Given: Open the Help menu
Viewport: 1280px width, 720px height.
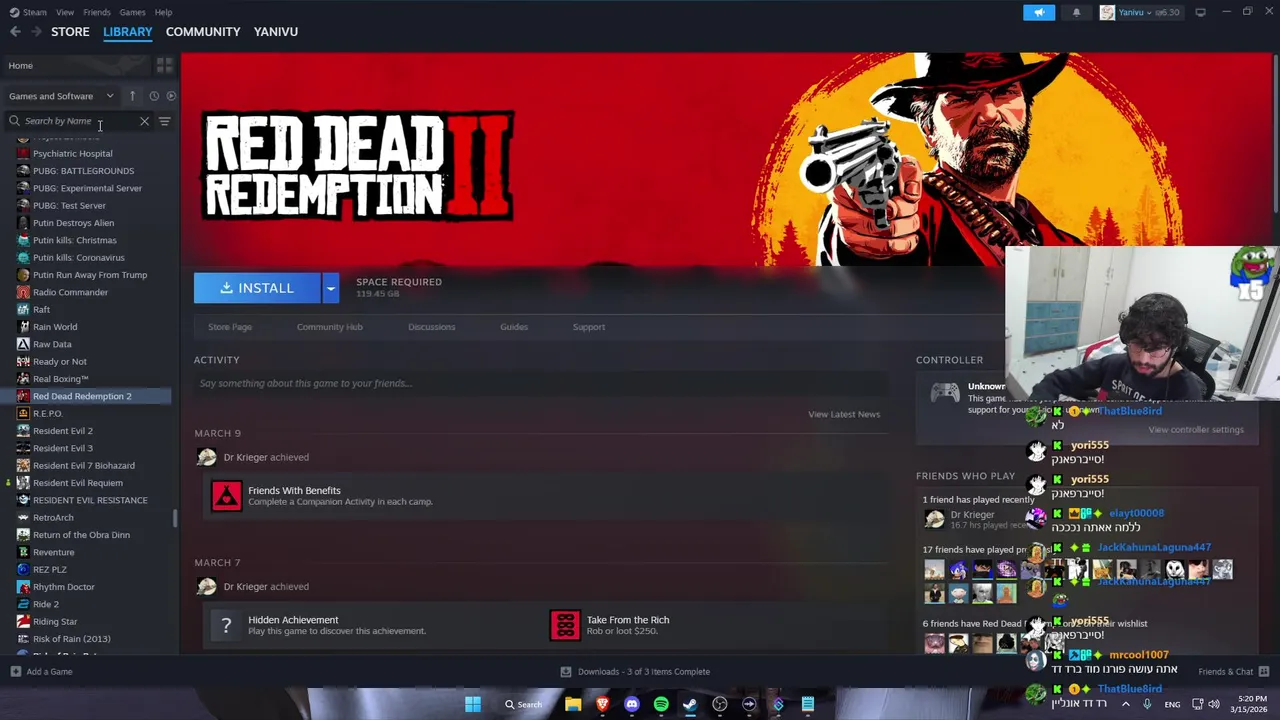Looking at the screenshot, I should (163, 12).
